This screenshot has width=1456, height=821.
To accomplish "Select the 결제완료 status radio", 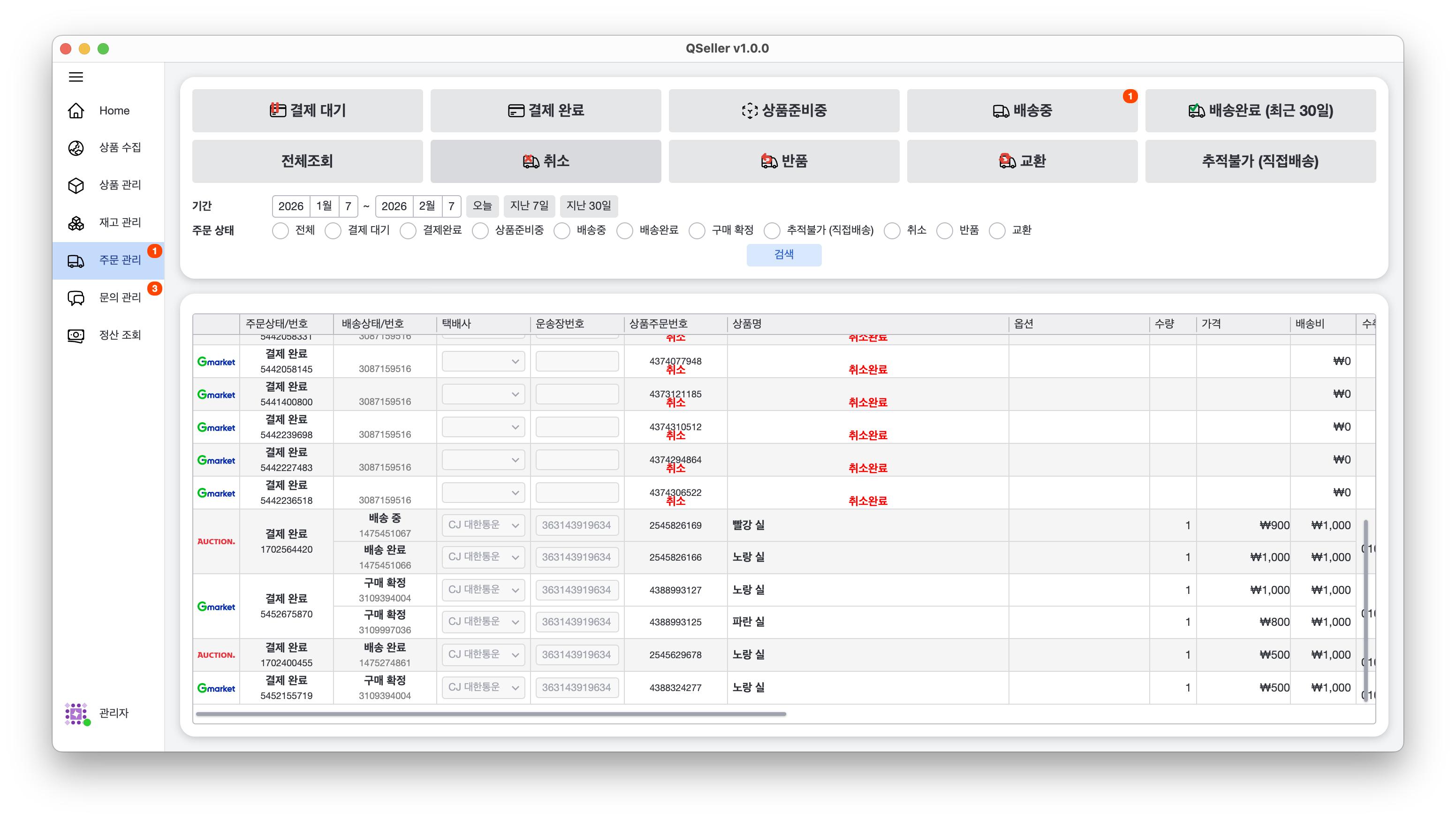I will coord(408,231).
